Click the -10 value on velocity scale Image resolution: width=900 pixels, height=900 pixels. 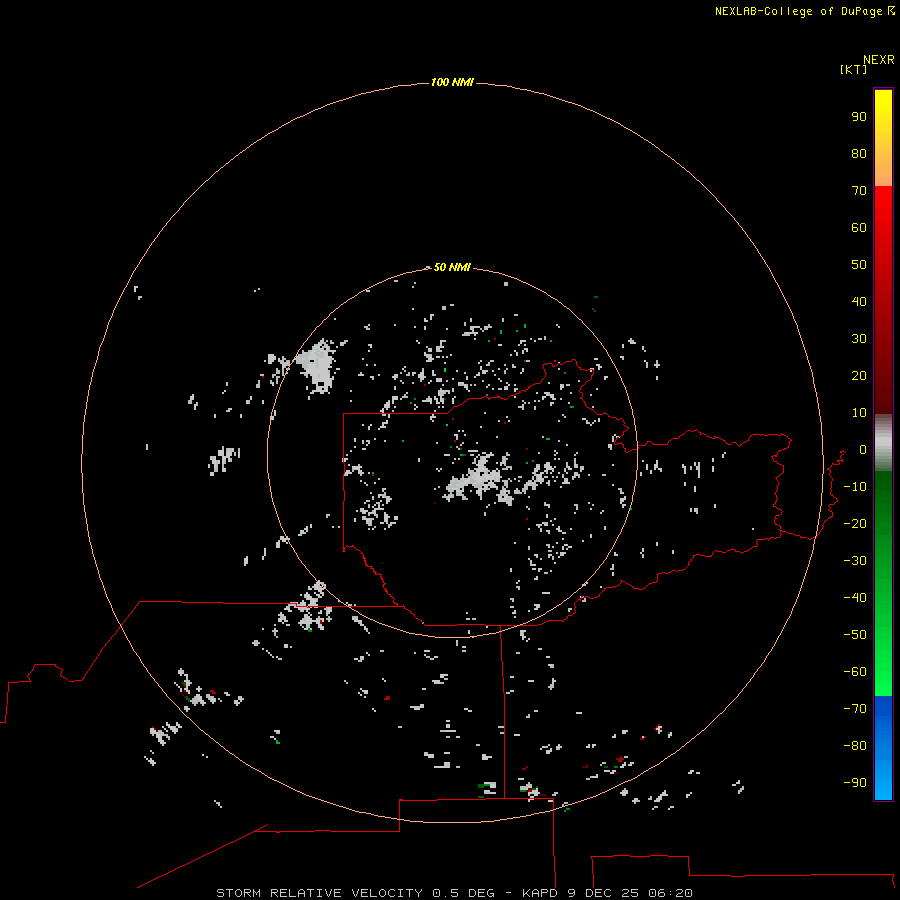coord(855,487)
